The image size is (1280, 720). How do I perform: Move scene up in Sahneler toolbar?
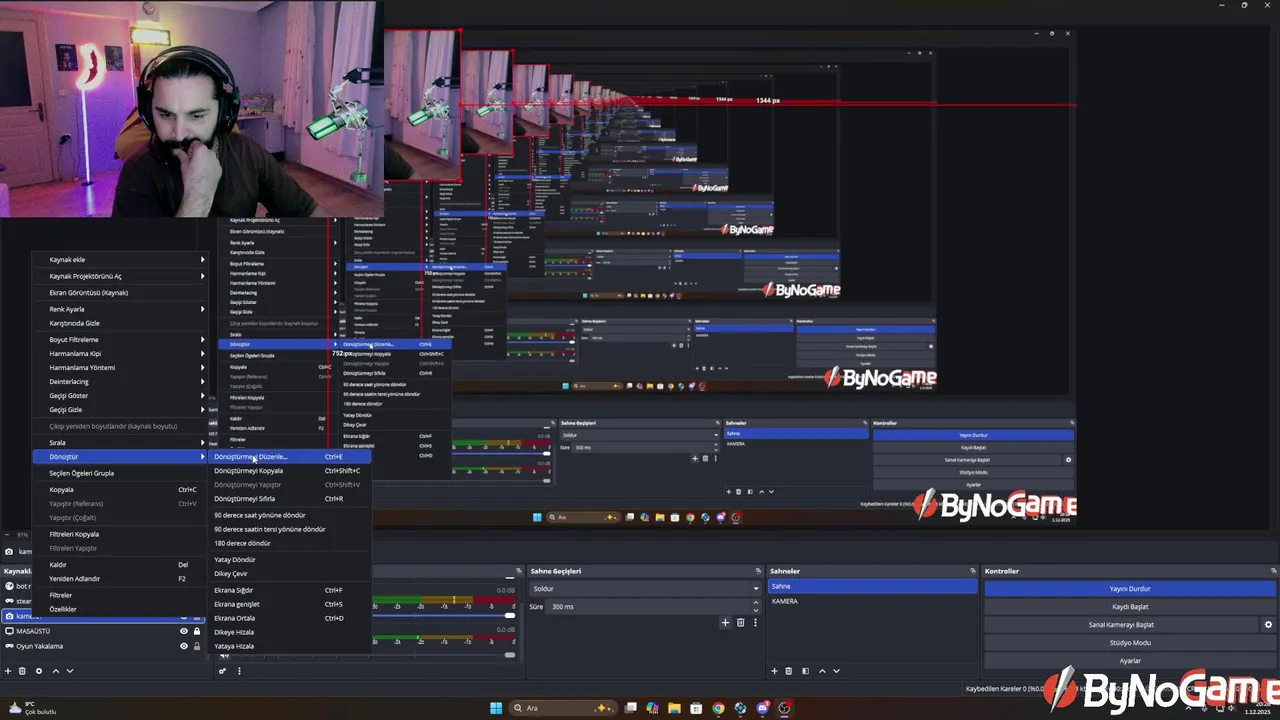pos(821,671)
